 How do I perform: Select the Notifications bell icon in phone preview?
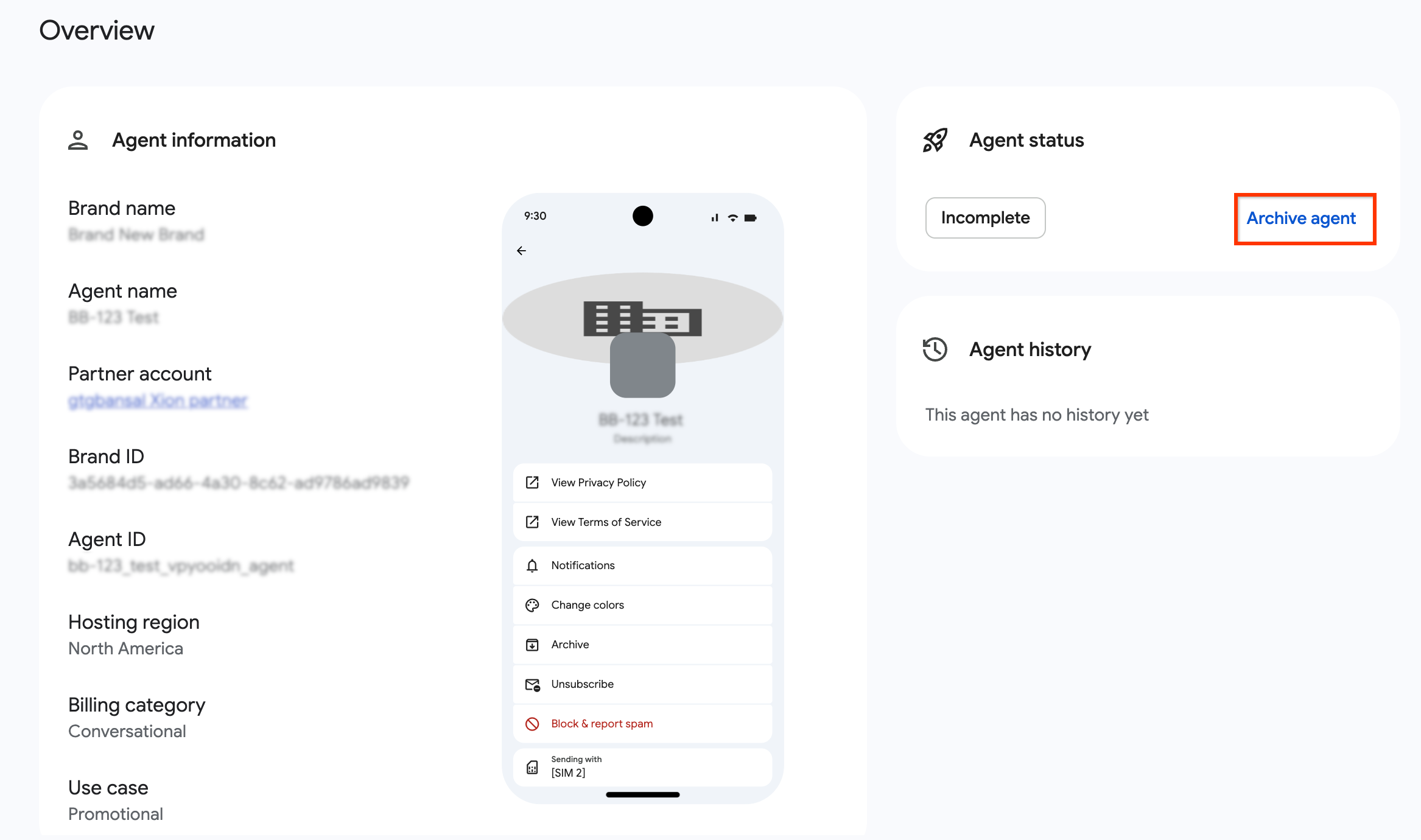point(532,565)
